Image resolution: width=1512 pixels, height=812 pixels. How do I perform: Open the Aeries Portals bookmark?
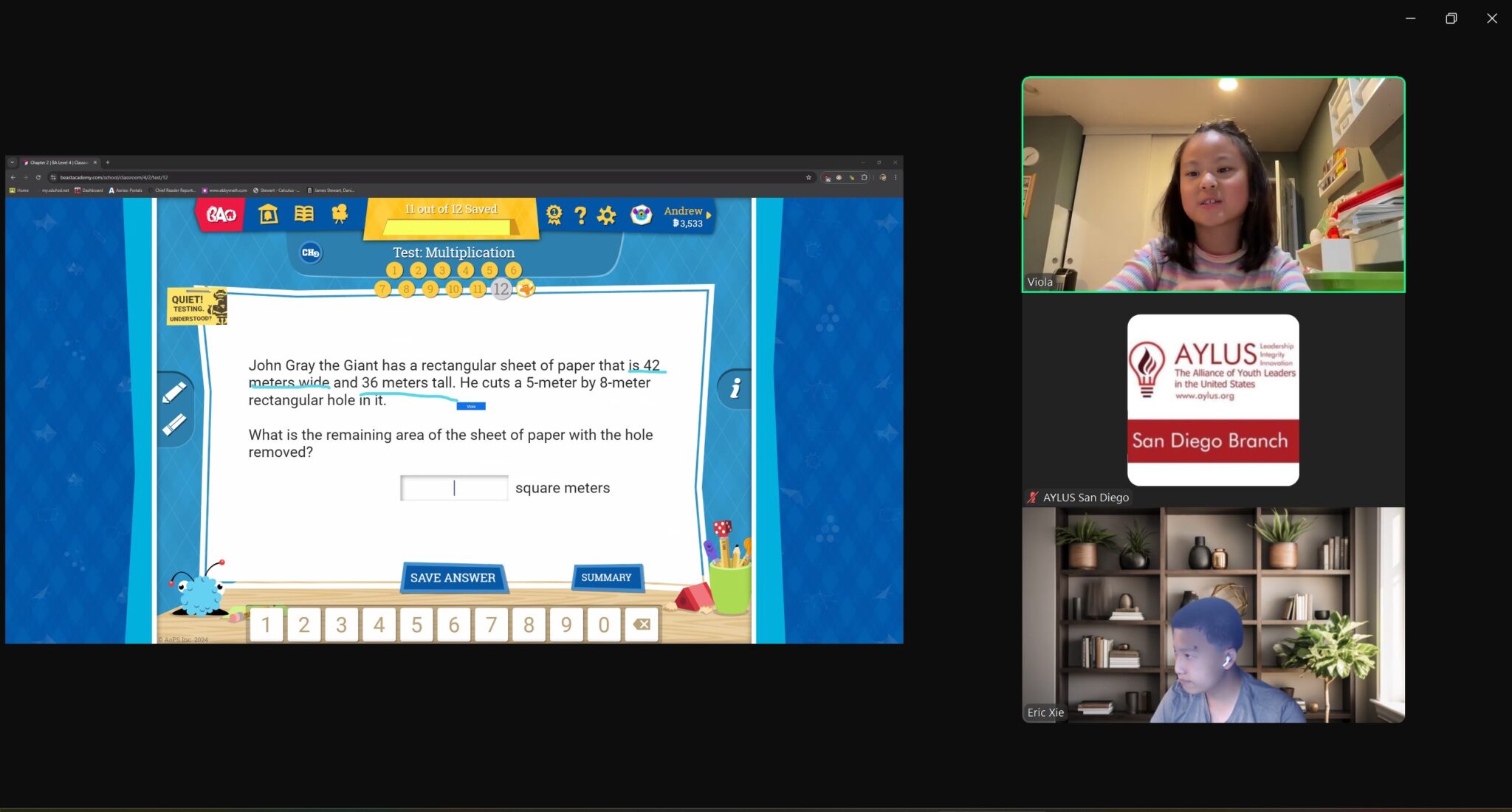(x=126, y=190)
